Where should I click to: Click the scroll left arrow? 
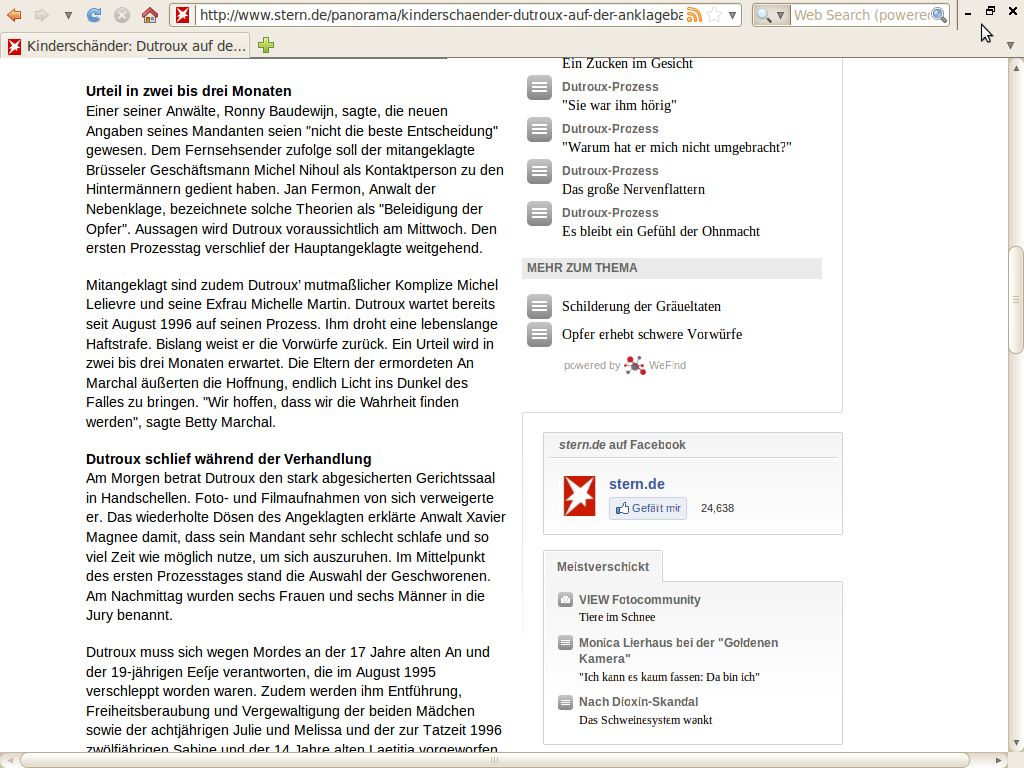(9, 760)
